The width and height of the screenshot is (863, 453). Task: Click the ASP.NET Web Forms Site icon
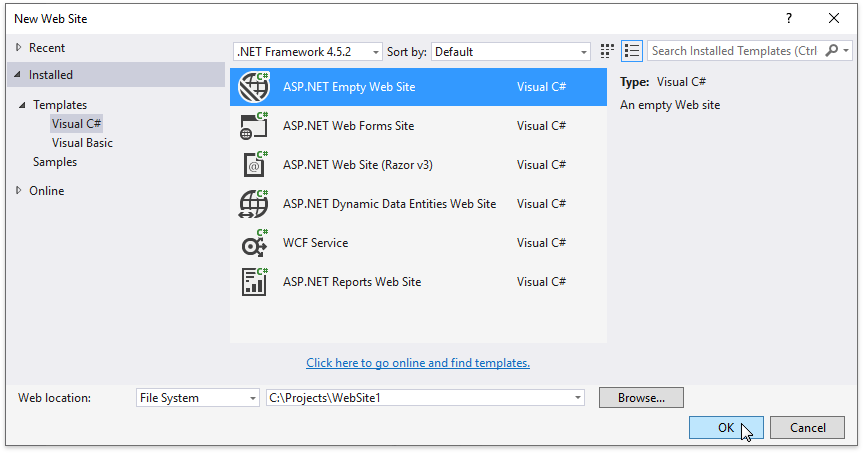click(x=254, y=126)
